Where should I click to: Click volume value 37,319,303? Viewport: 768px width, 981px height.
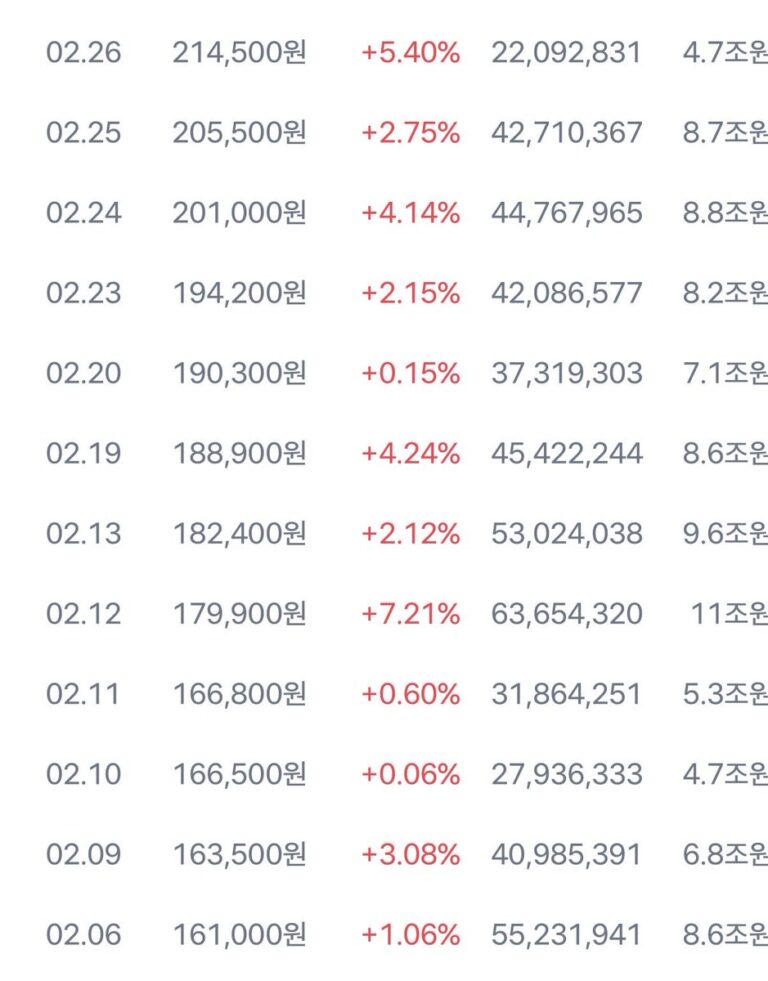click(x=566, y=373)
